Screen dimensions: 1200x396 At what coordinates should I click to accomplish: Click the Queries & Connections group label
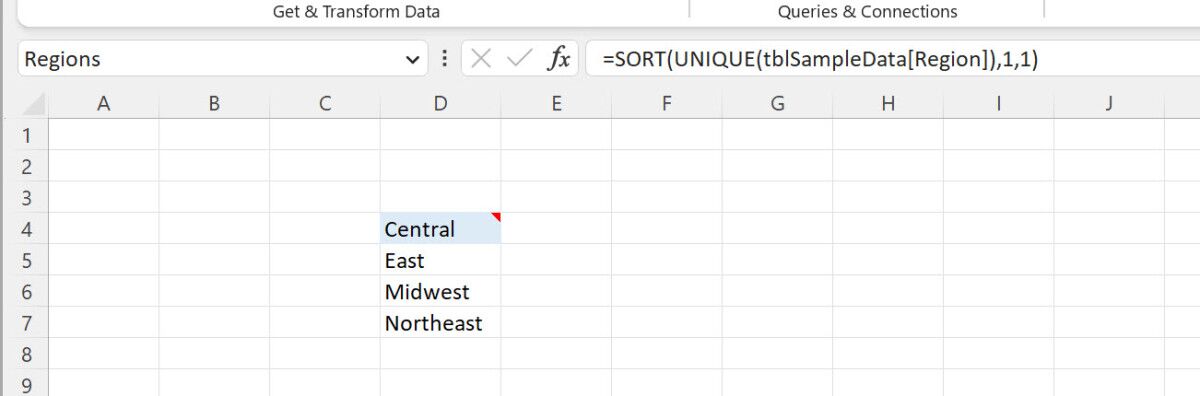click(x=867, y=12)
